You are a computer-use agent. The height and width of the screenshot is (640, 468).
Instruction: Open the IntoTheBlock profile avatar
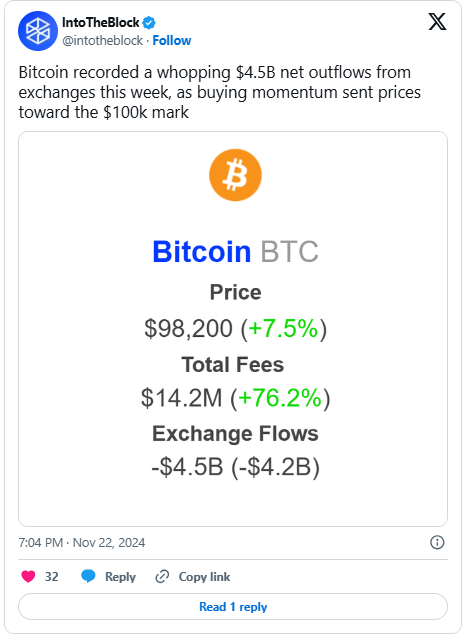pos(38,31)
